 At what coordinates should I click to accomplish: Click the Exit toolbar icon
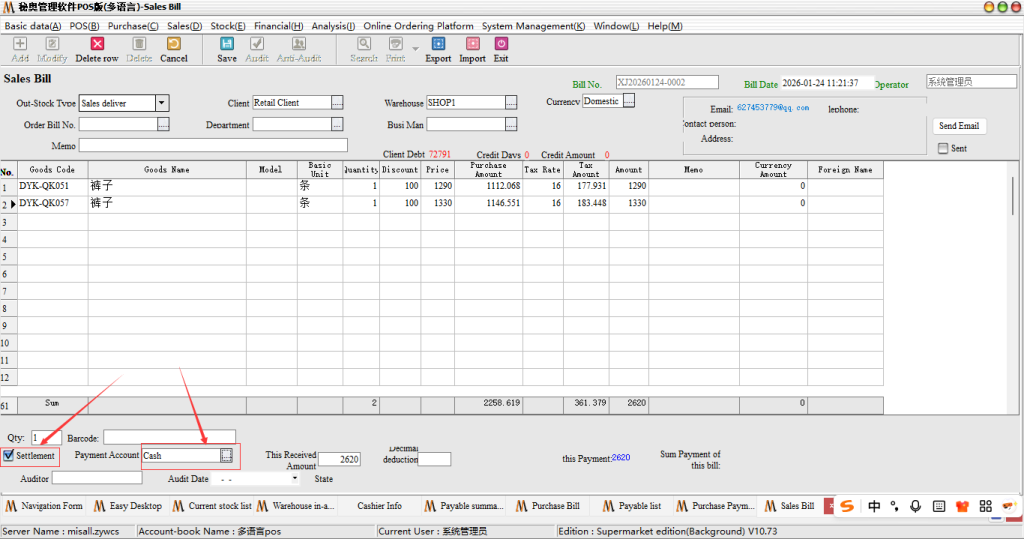coord(501,45)
